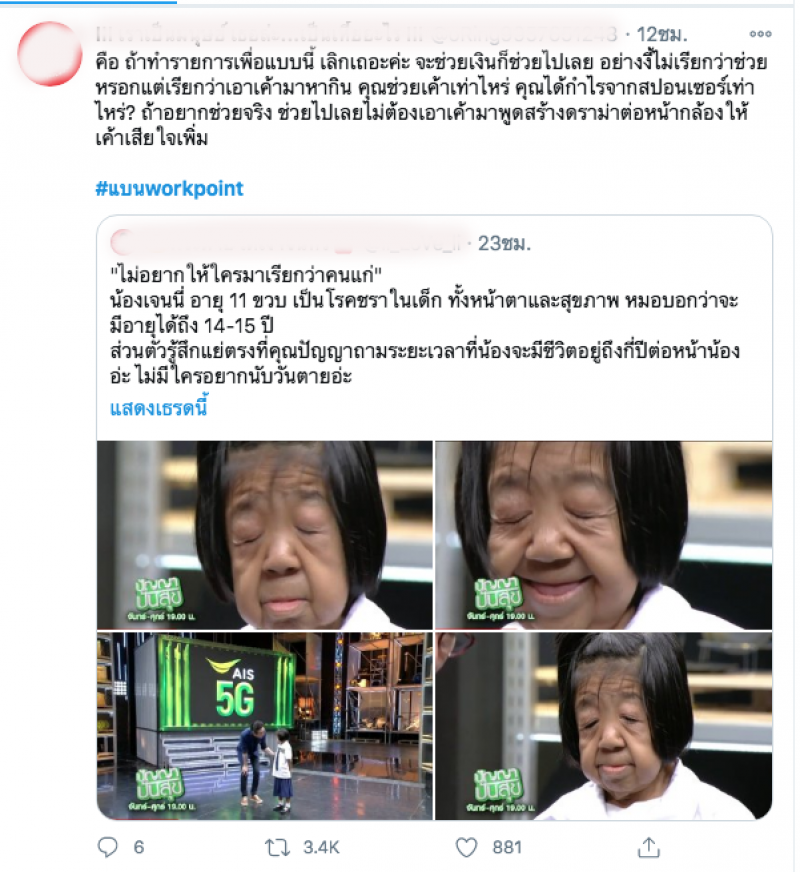The height and width of the screenshot is (872, 800).
Task: View the 3.4K retweet count
Action: 321,848
